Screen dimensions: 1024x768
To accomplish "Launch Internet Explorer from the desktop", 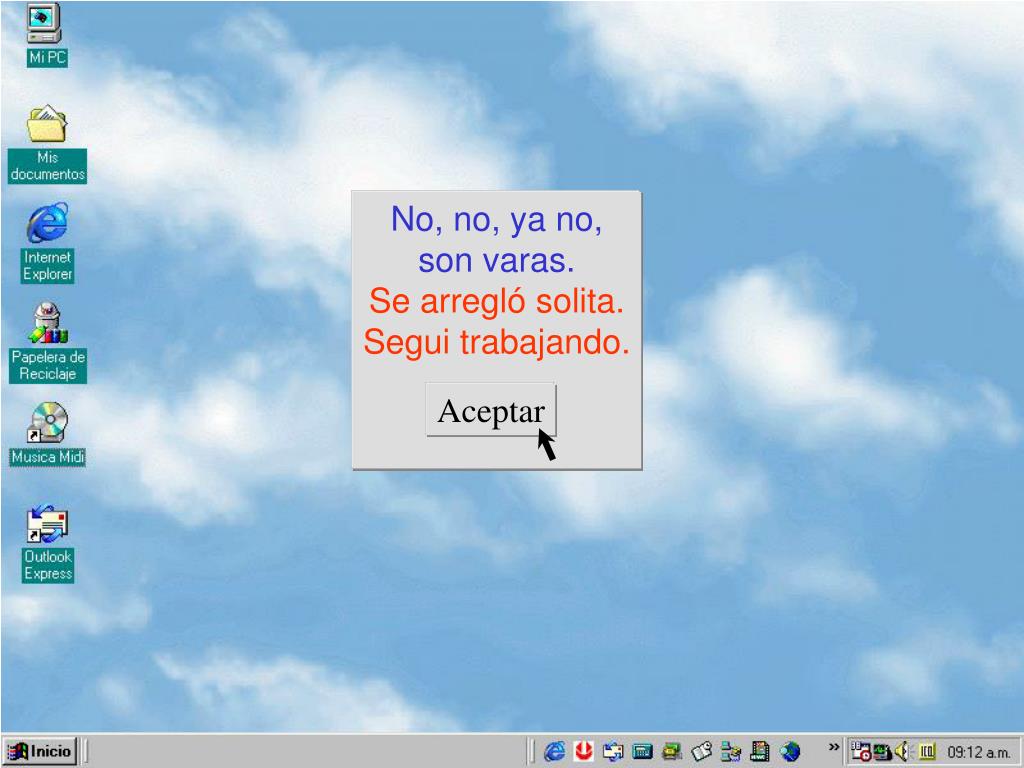I will [x=47, y=242].
